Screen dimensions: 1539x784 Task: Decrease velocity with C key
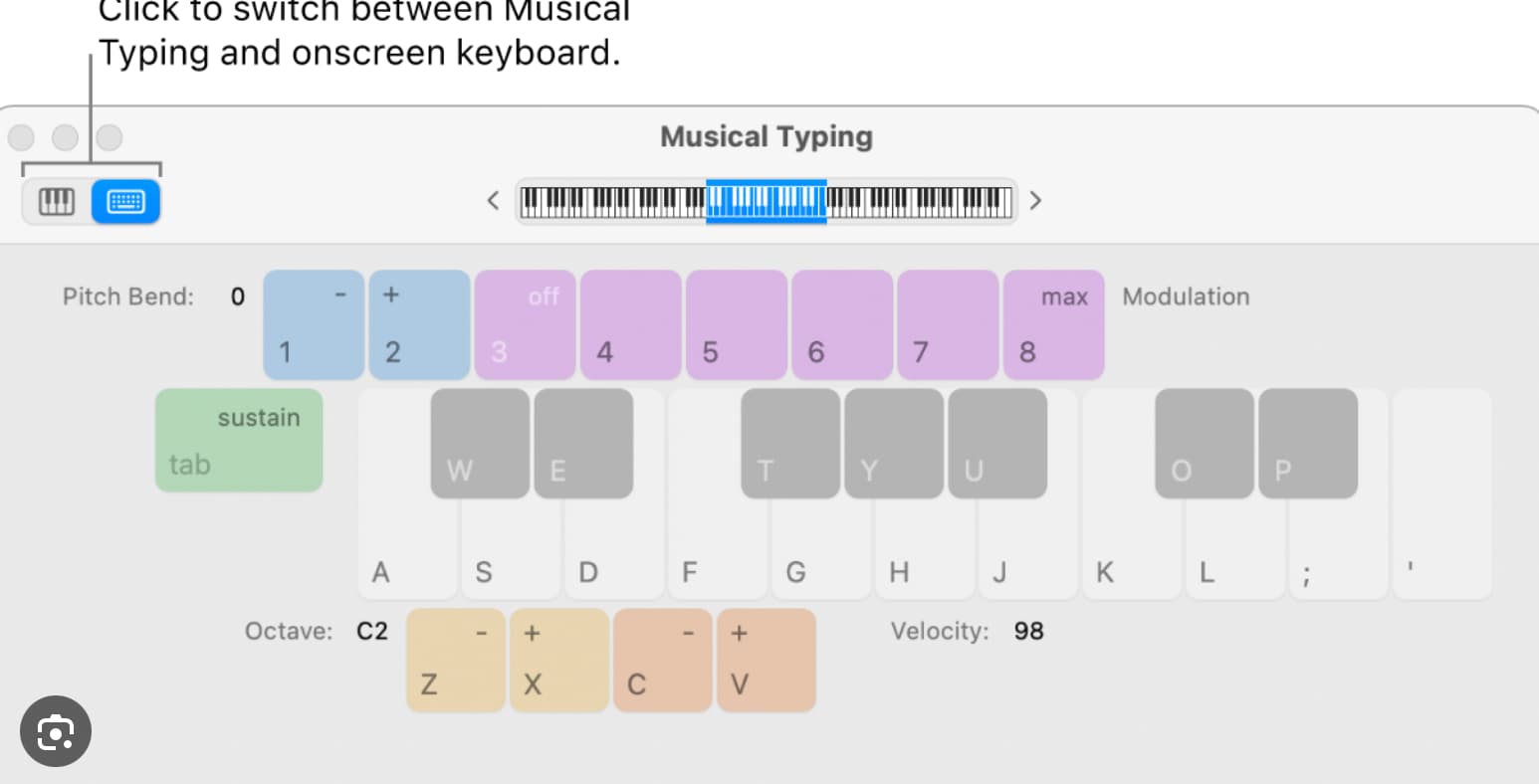pyautogui.click(x=663, y=661)
